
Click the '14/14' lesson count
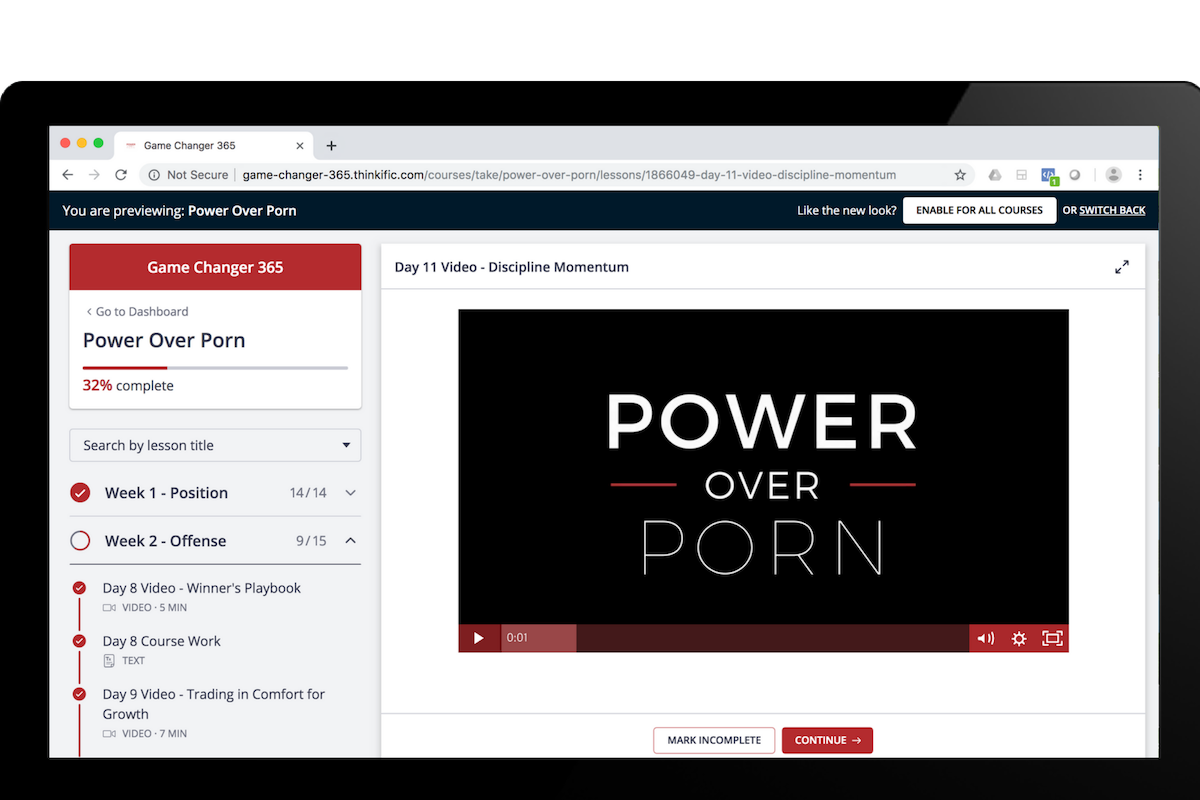[308, 493]
